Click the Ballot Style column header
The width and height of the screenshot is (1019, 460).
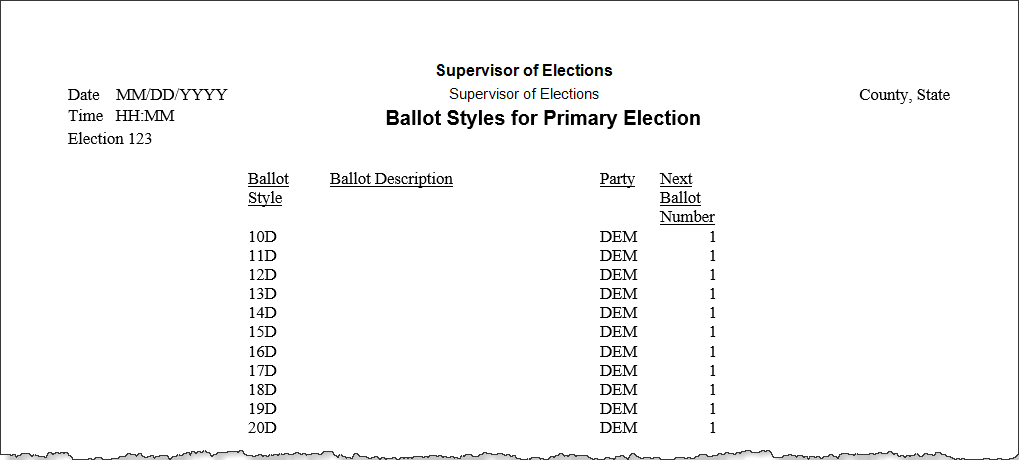click(x=268, y=188)
